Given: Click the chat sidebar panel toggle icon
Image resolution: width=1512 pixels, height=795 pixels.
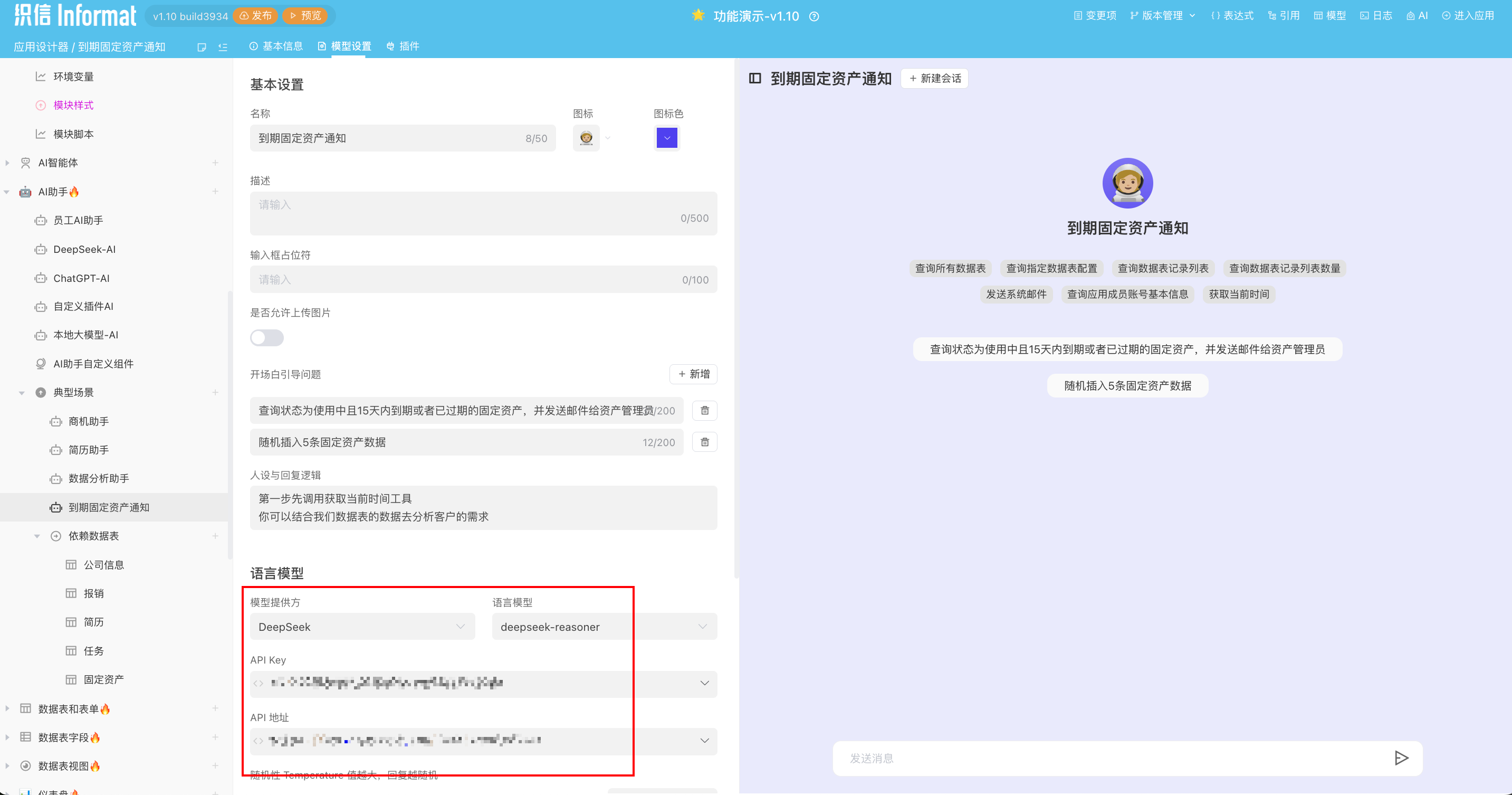Looking at the screenshot, I should 755,78.
